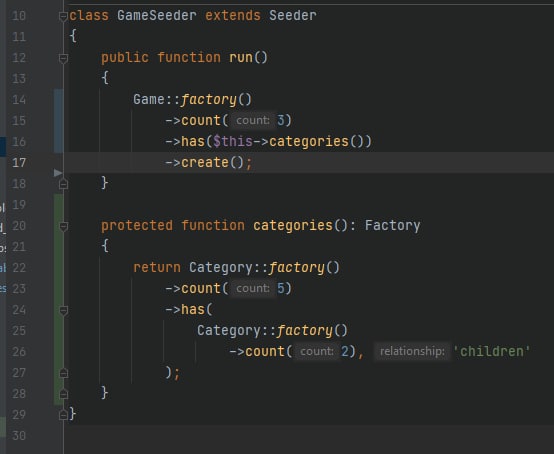Collapse the categories() function fold marker
The width and height of the screenshot is (554, 454).
click(x=63, y=226)
